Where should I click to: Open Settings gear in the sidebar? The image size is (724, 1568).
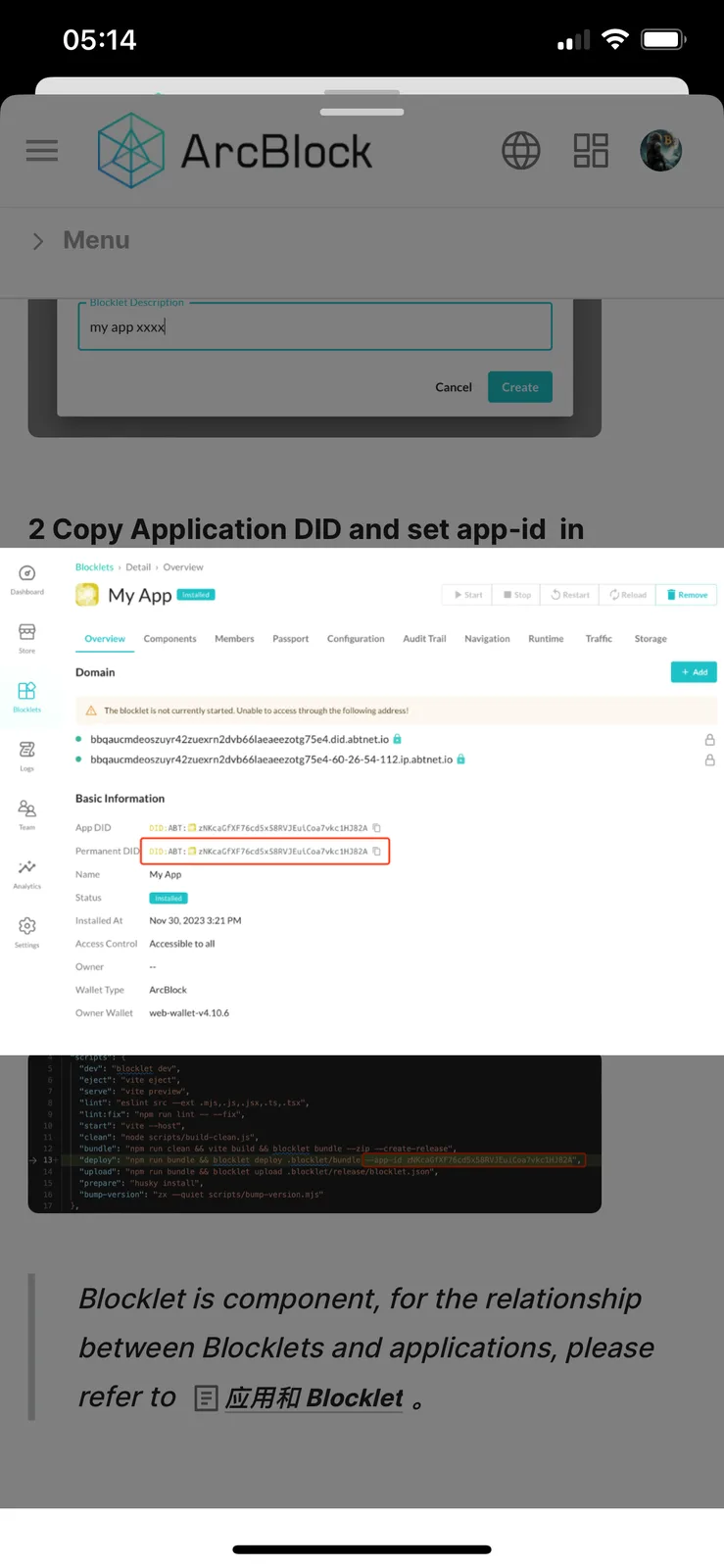(x=27, y=933)
